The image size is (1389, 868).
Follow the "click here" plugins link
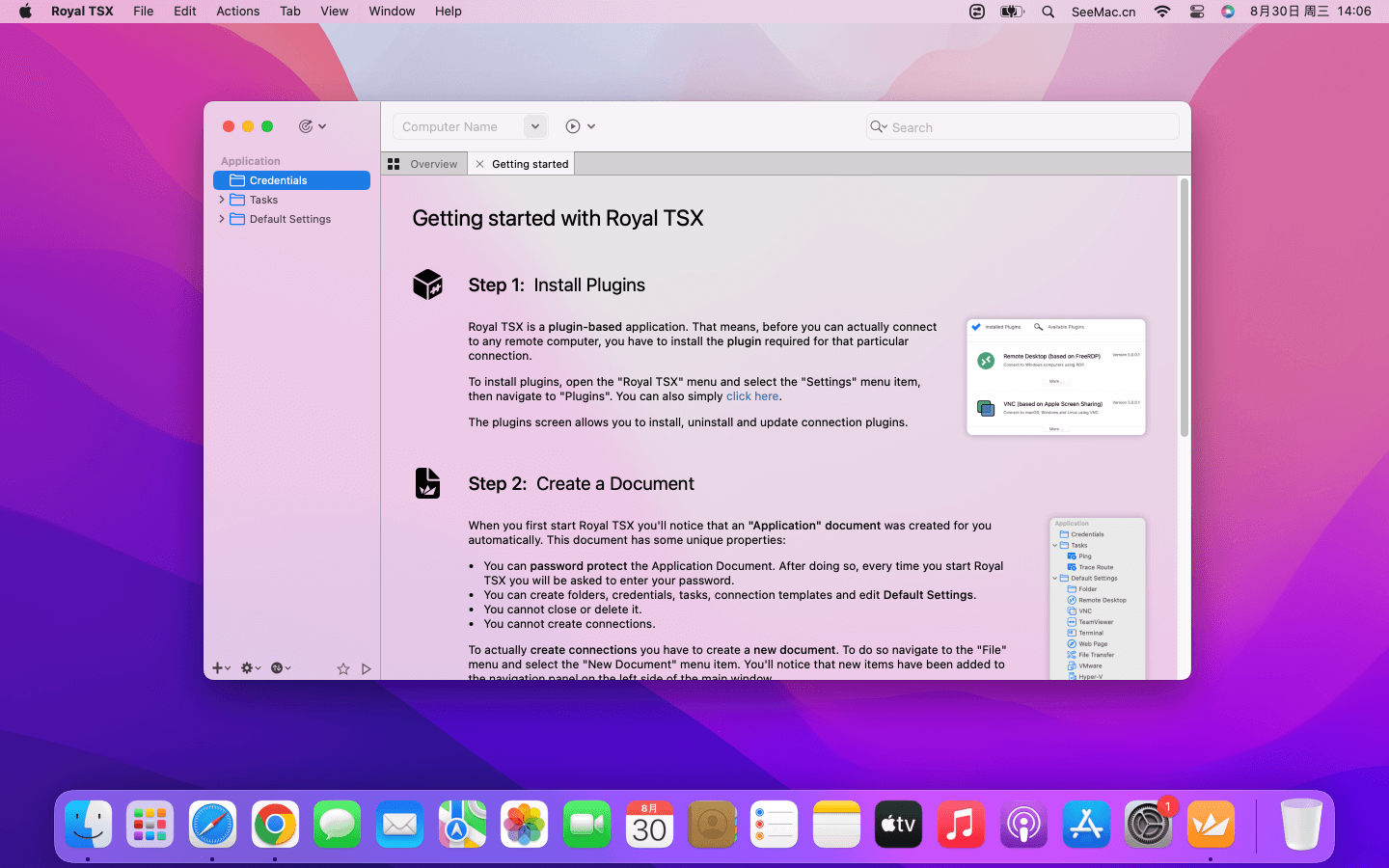(751, 396)
